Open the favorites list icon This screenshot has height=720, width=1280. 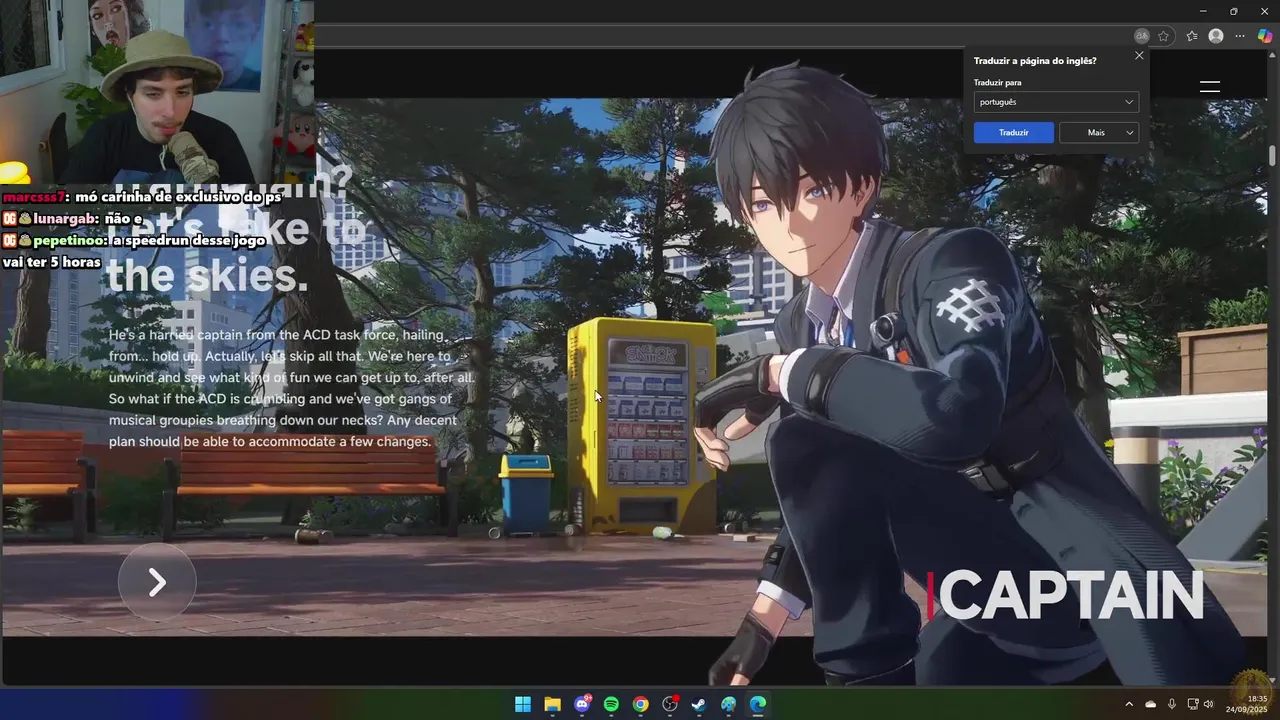click(x=1192, y=36)
